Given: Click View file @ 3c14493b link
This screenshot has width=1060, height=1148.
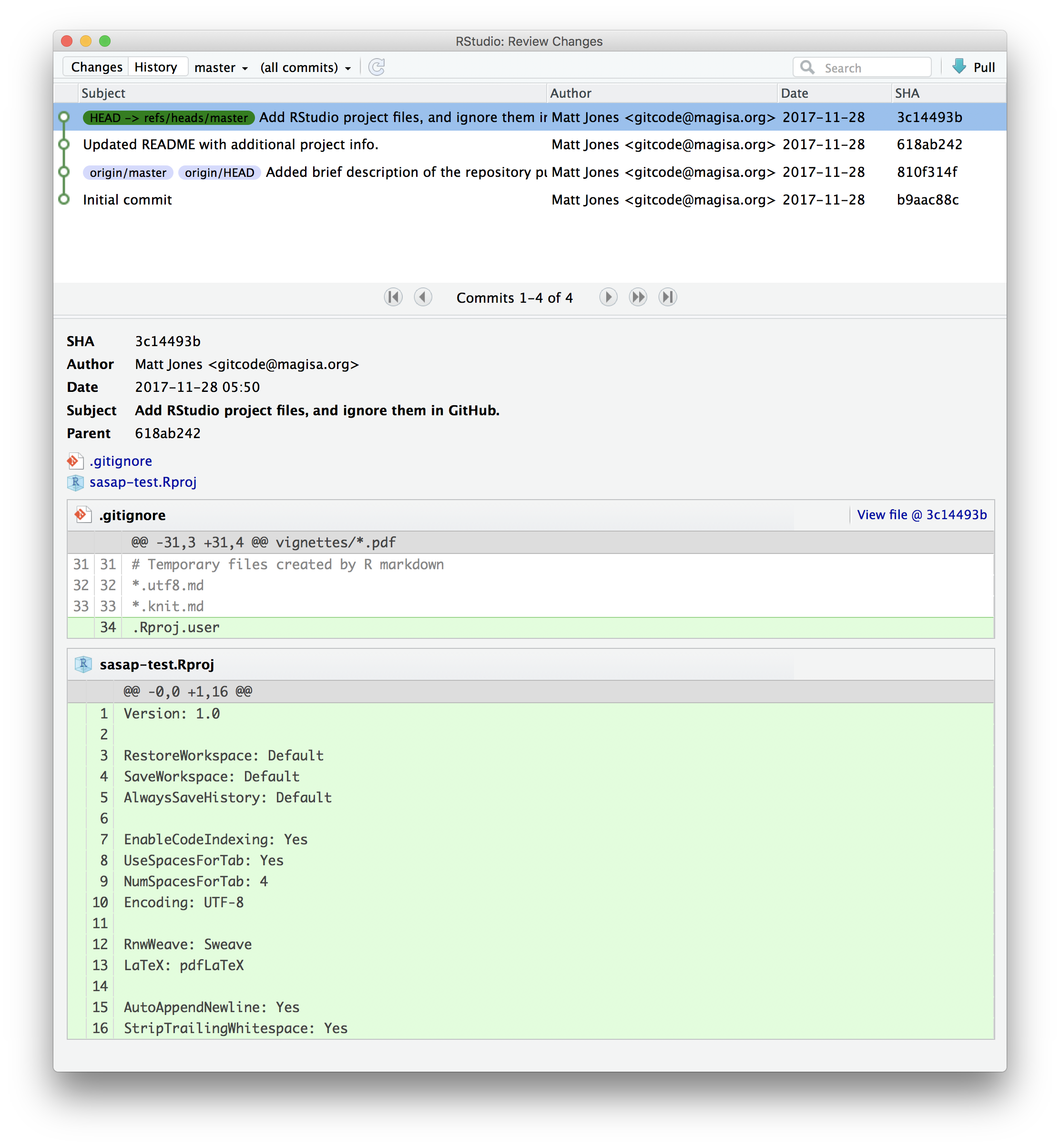Looking at the screenshot, I should pos(922,514).
